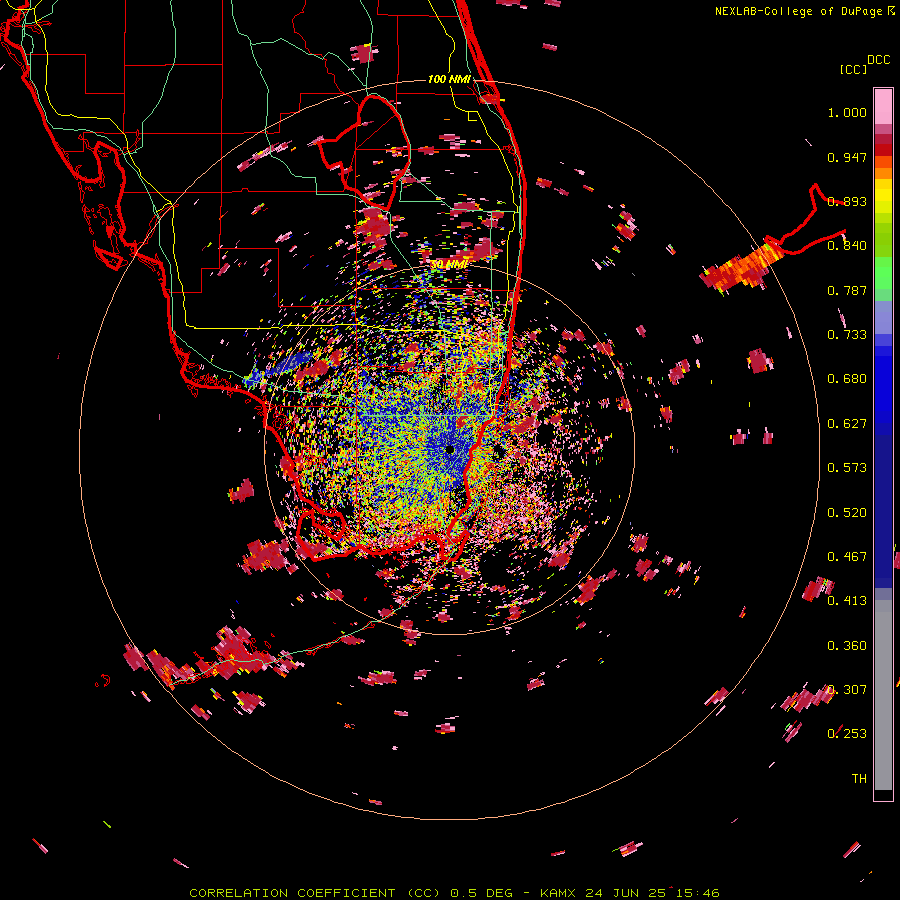This screenshot has height=900, width=900.
Task: Select the 0.680 legend value
Action: coord(847,379)
